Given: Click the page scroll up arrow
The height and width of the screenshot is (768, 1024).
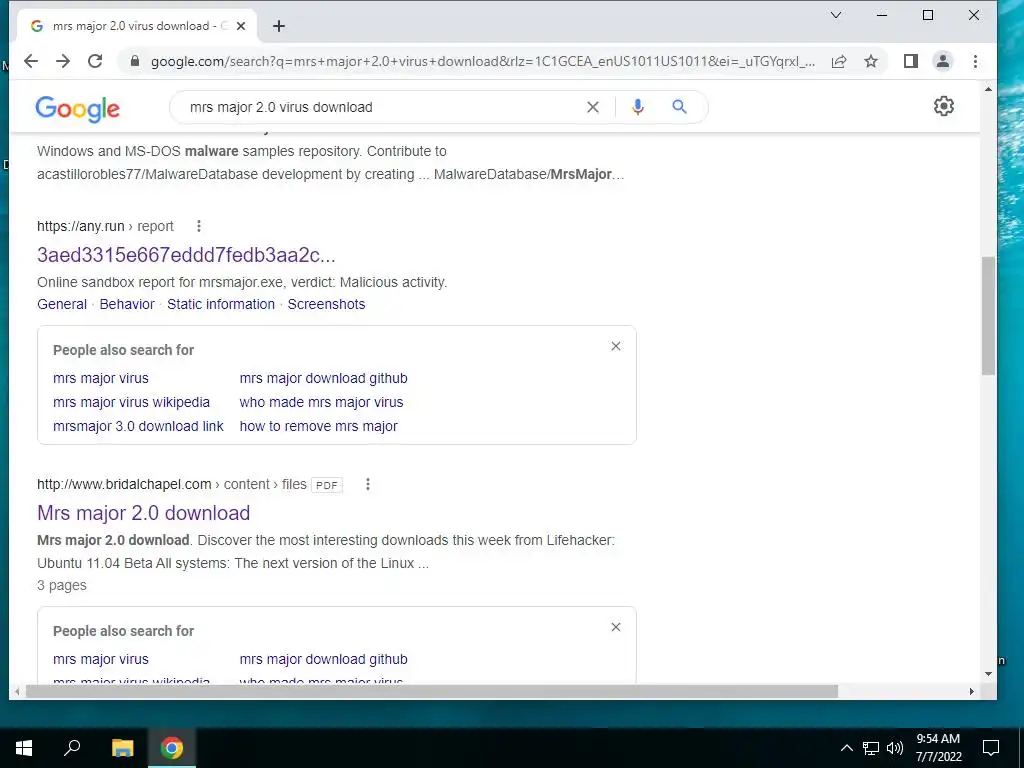Looking at the screenshot, I should [988, 89].
